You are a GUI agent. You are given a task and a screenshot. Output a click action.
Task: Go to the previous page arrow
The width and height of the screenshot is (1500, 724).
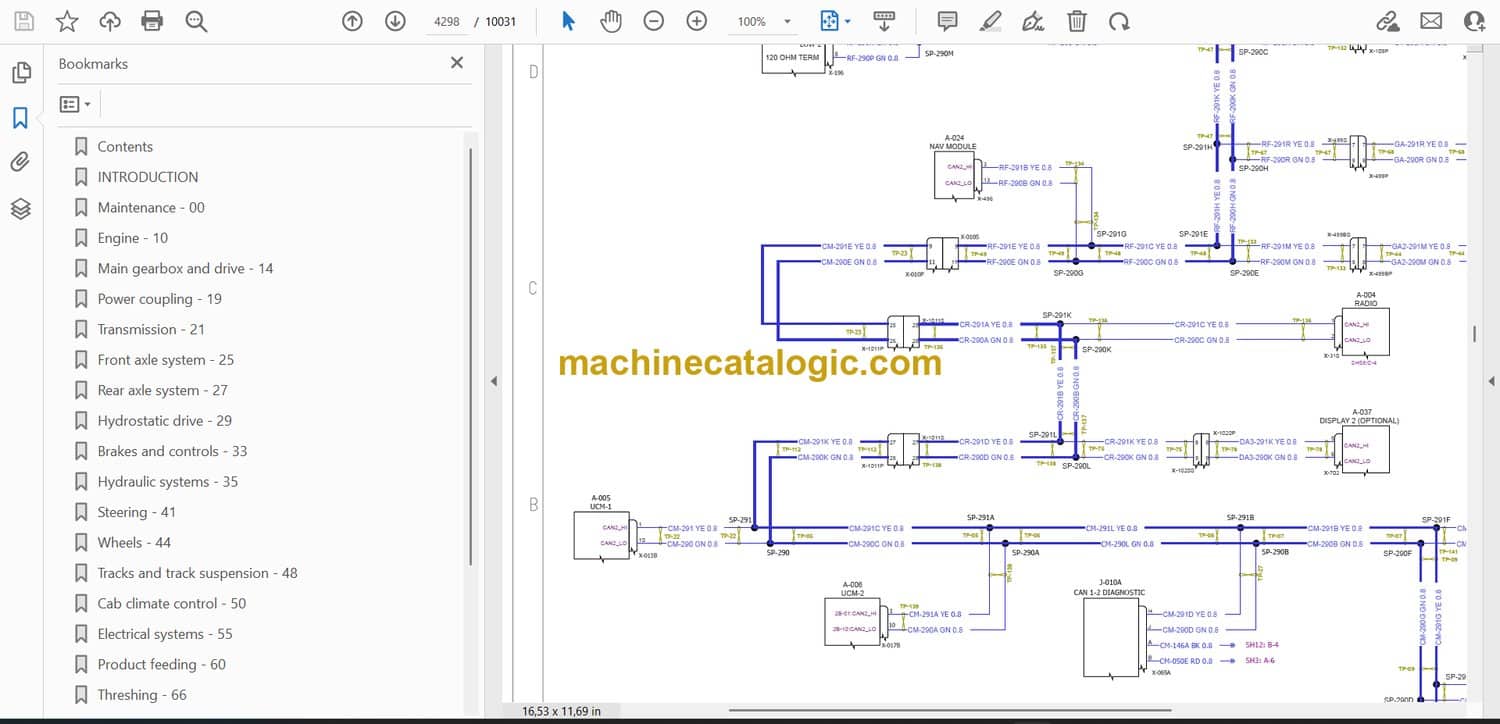[x=352, y=21]
